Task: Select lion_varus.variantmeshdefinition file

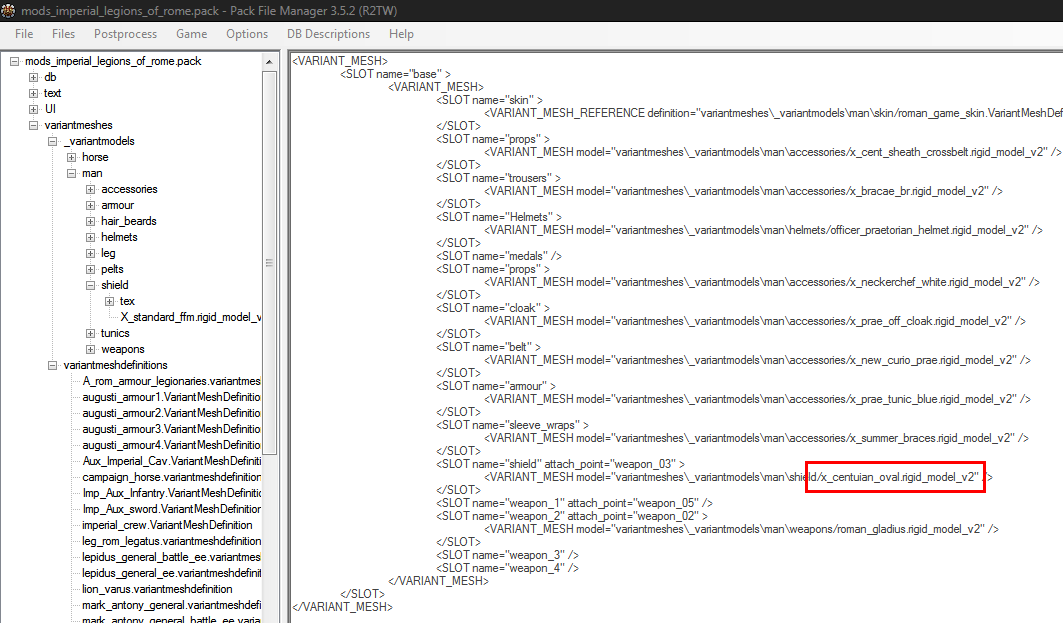Action: coord(157,589)
